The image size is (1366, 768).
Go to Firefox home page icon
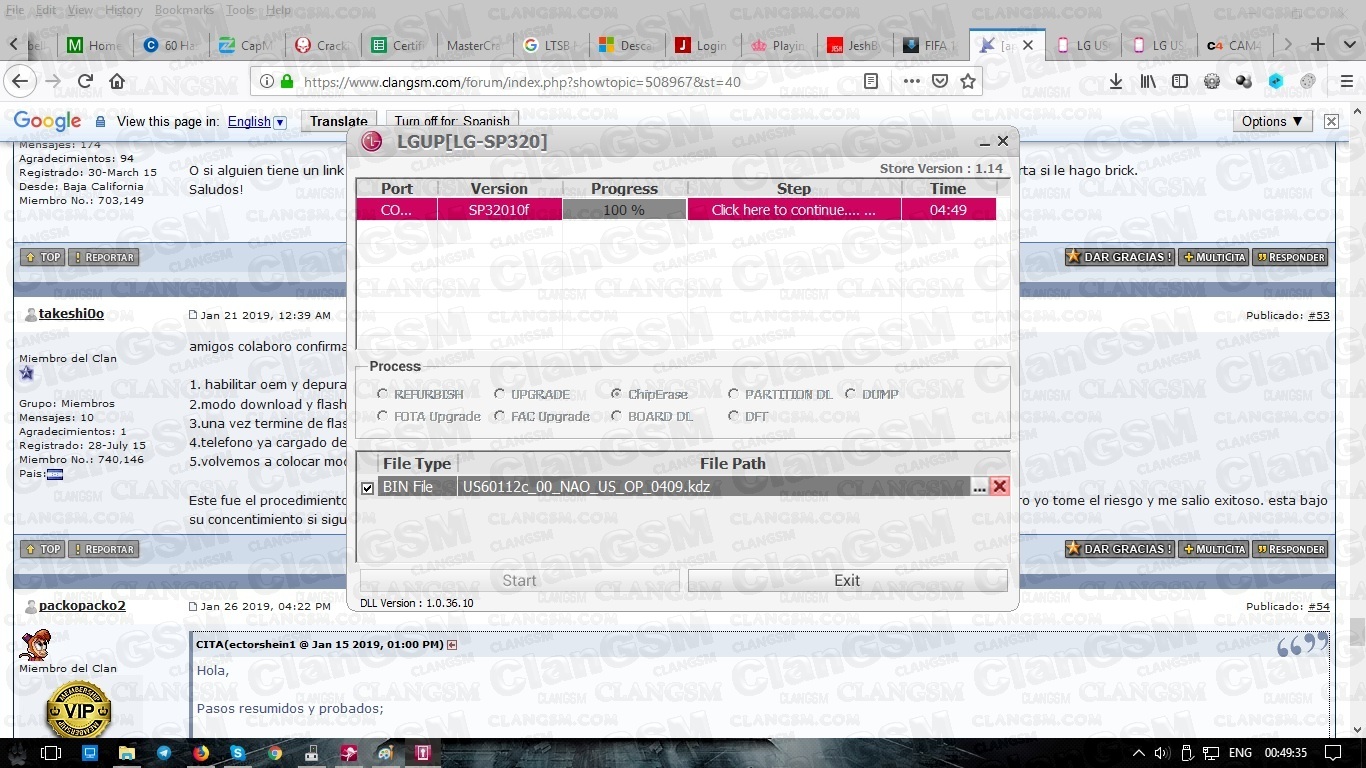coord(117,82)
